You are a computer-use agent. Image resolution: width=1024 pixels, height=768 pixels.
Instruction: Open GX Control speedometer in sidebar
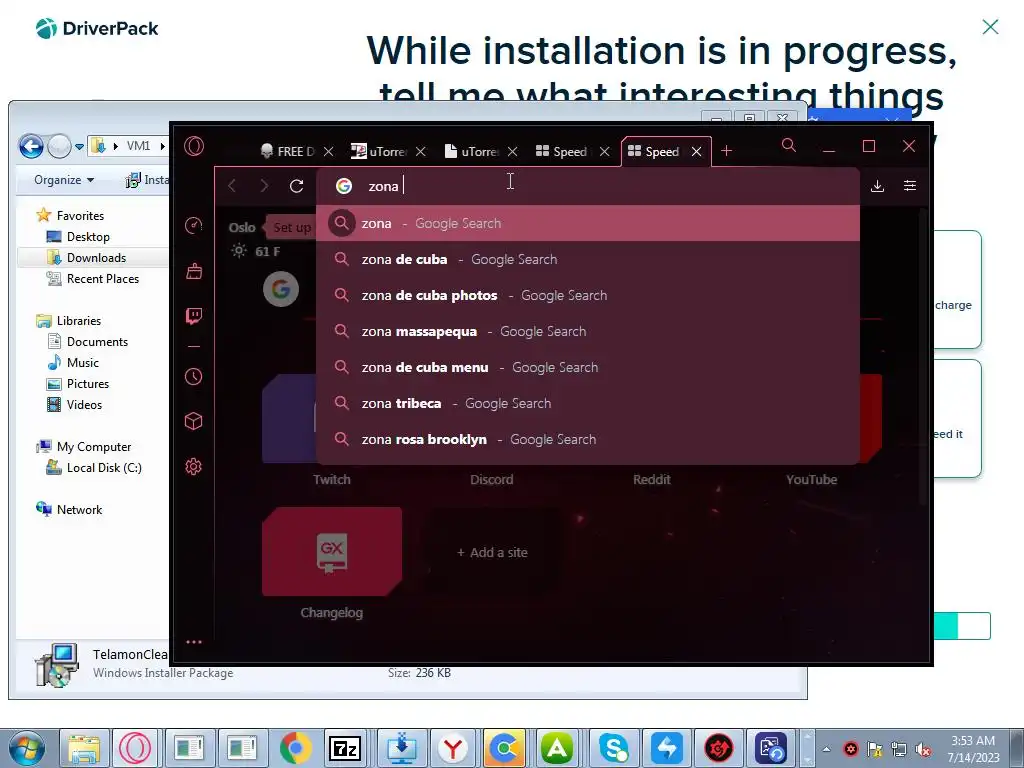pyautogui.click(x=194, y=225)
